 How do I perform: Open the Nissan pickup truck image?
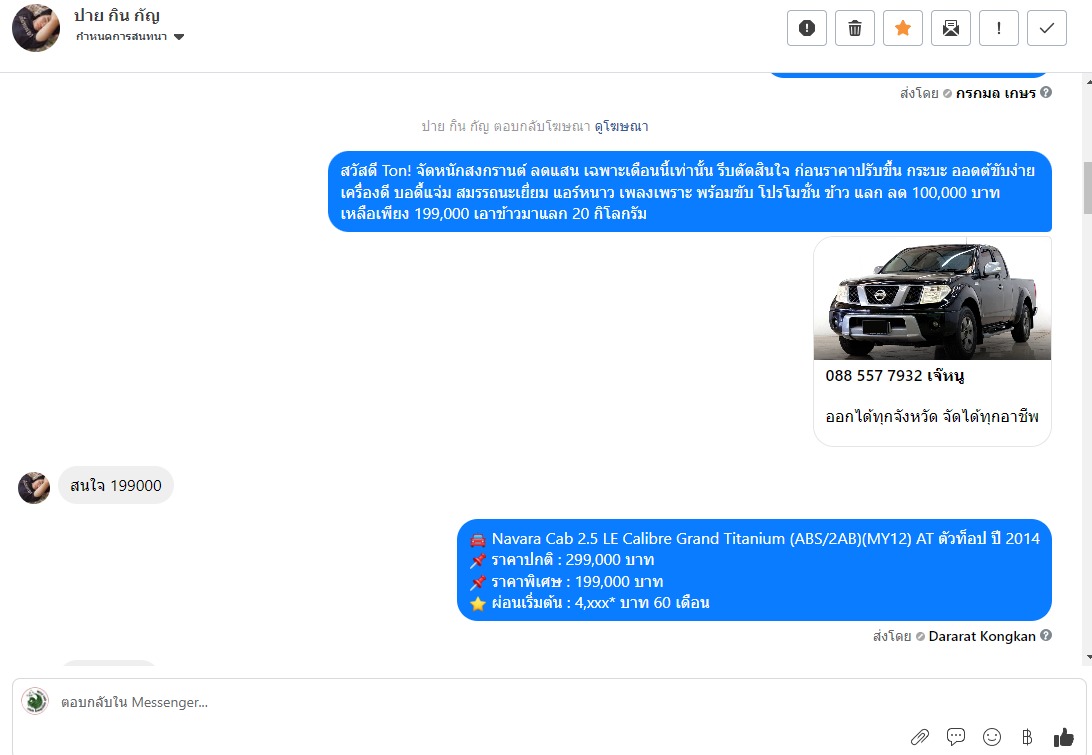(932, 298)
